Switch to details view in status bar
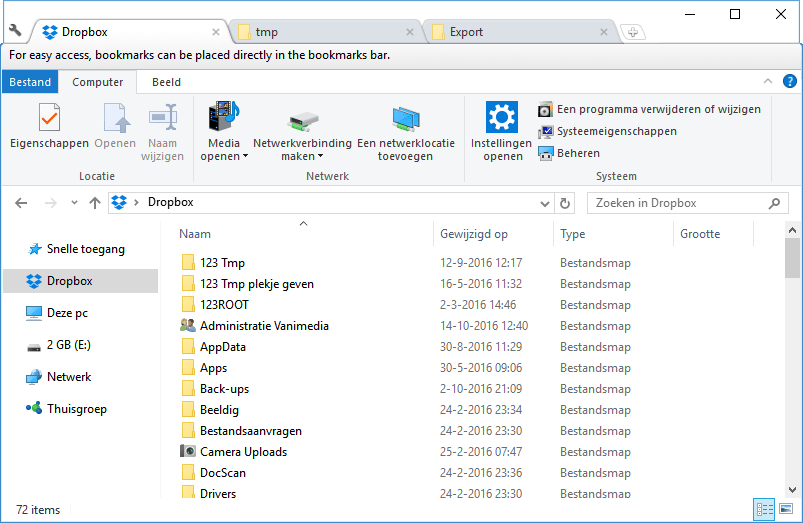The height and width of the screenshot is (523, 803). [x=765, y=509]
